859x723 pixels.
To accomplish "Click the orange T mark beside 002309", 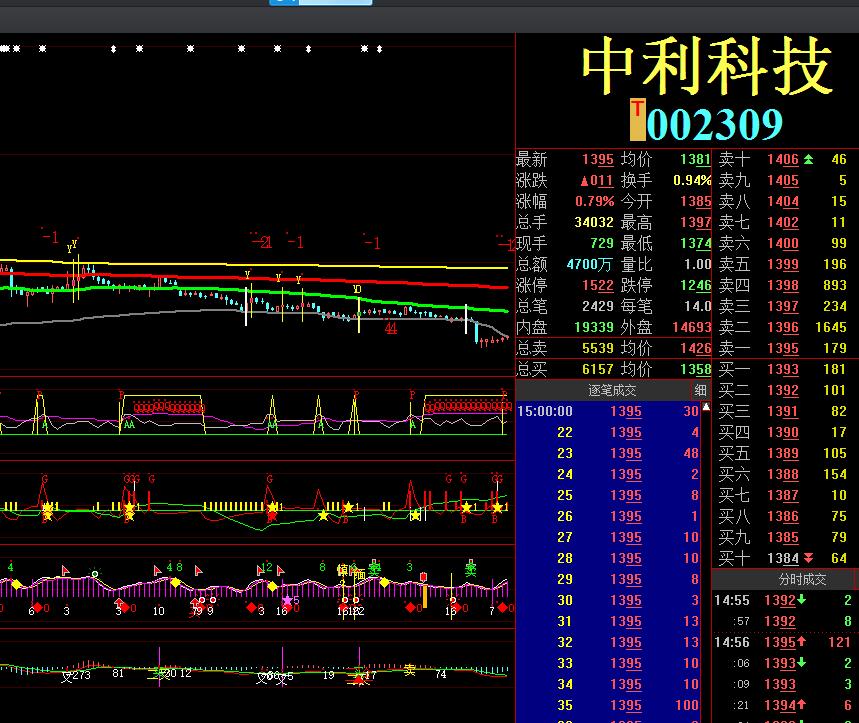I will [x=637, y=120].
